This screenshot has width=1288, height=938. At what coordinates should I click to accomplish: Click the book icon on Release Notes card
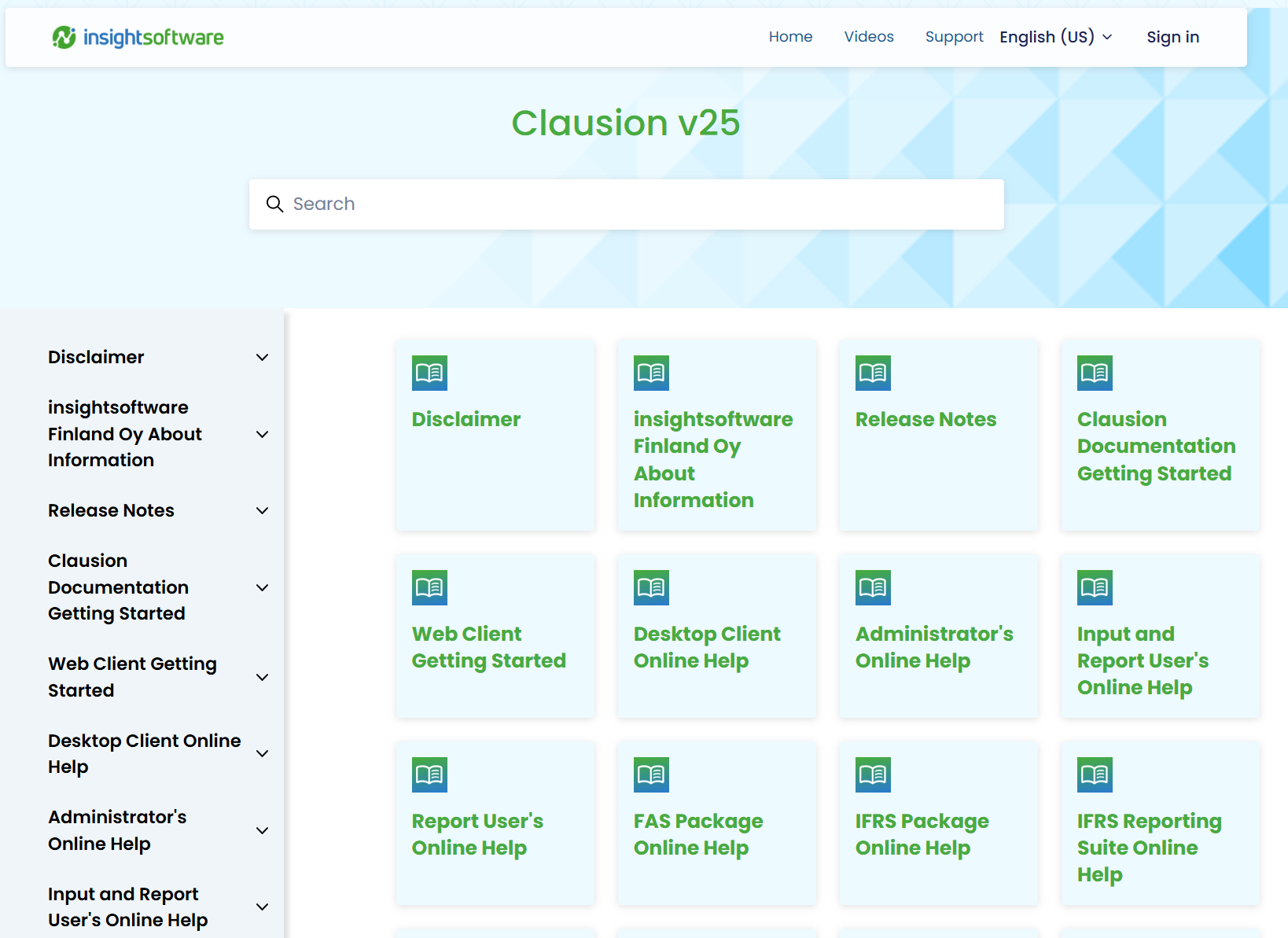point(873,373)
